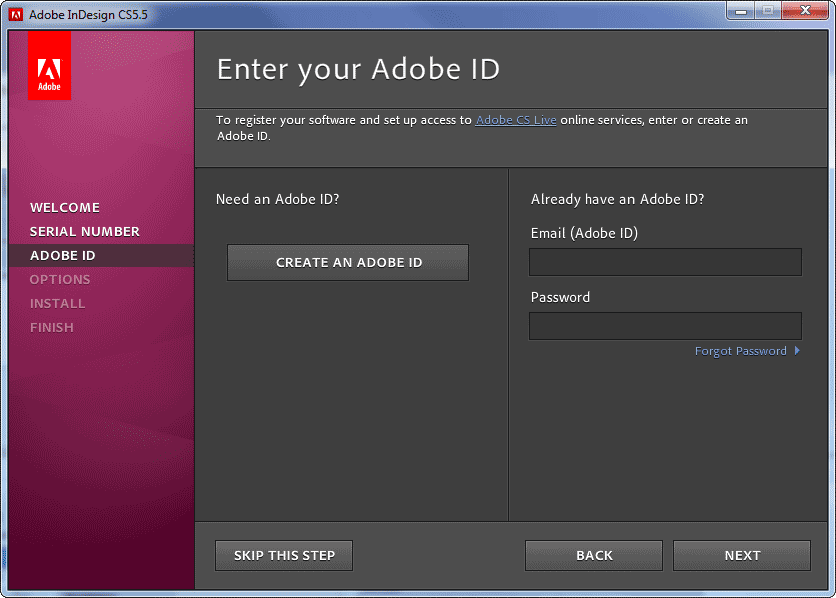This screenshot has height=598, width=836.
Task: Click the 'Need an Adobe ID?' text
Action: tap(277, 199)
